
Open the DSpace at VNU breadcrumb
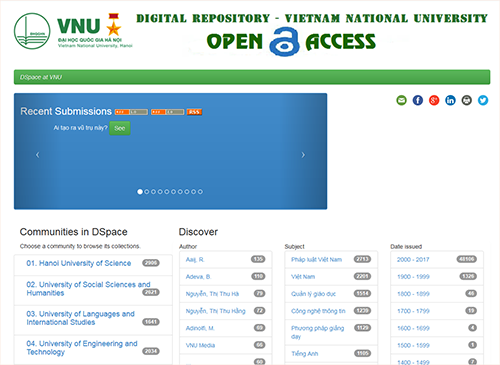coord(41,77)
